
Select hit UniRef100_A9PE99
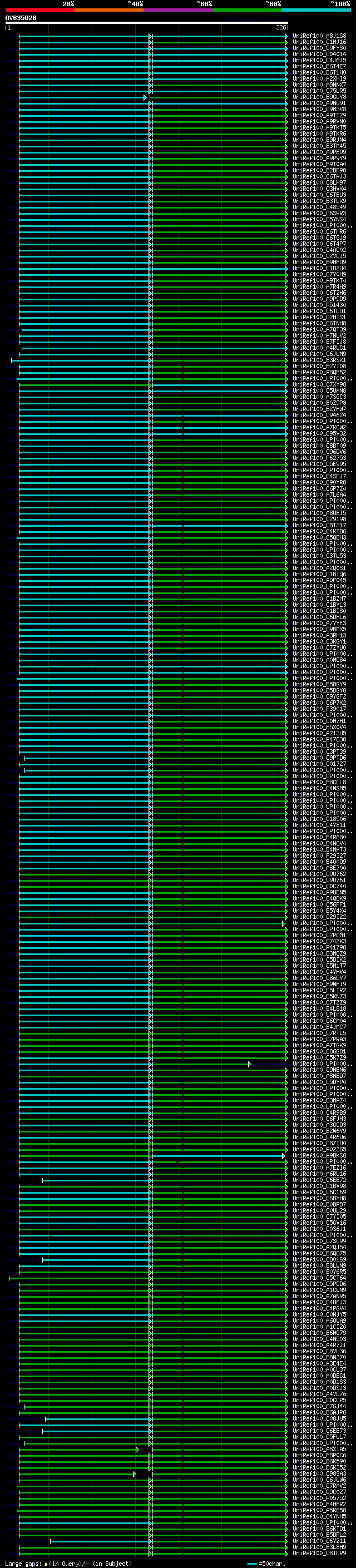tap(319, 152)
